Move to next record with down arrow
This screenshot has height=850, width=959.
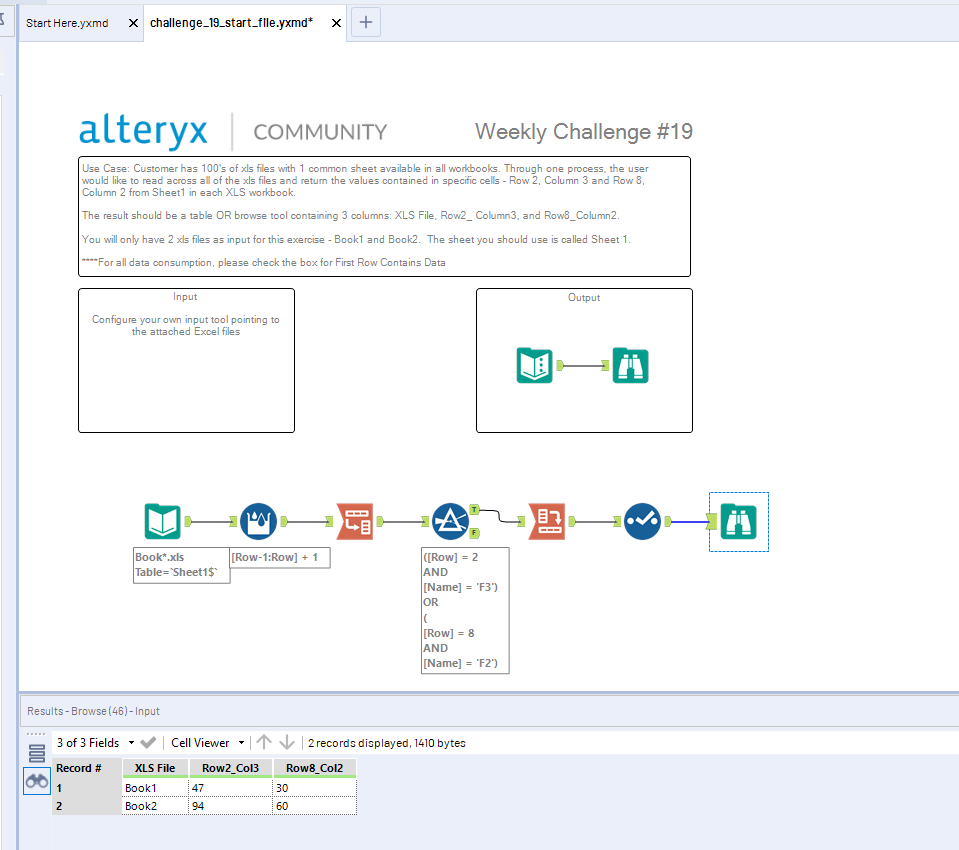coord(287,742)
